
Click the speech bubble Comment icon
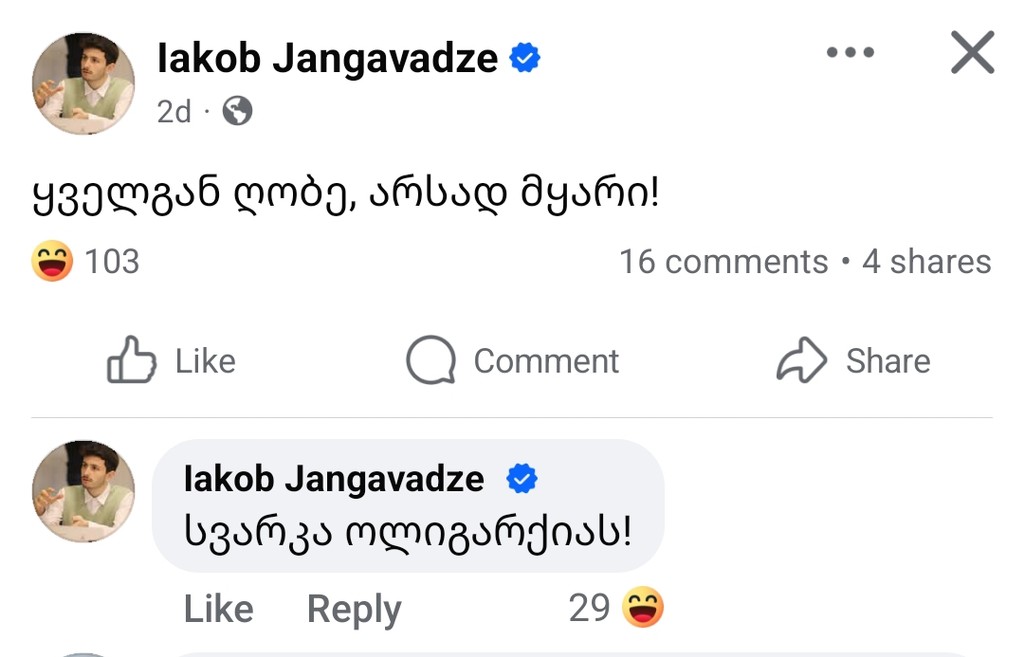(x=430, y=361)
